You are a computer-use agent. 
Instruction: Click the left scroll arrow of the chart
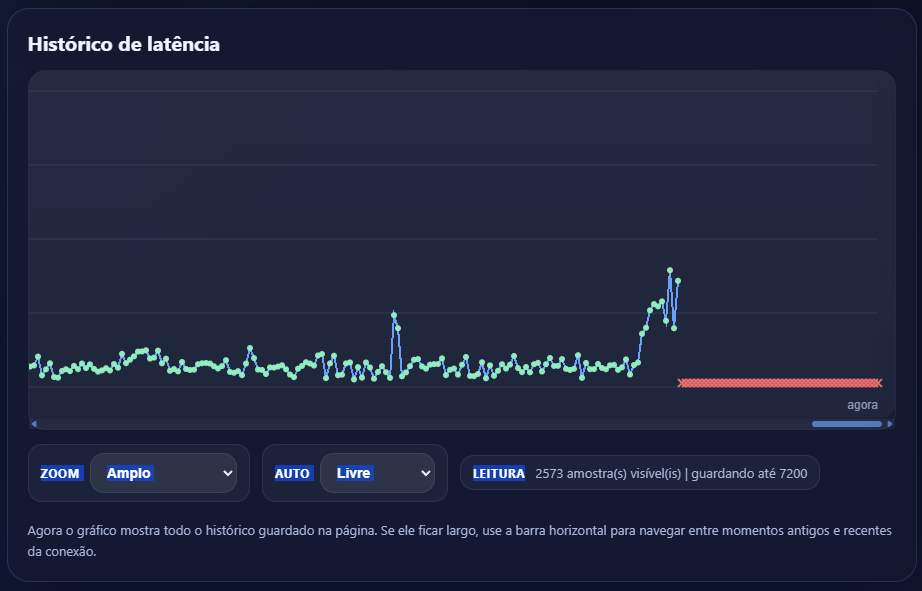click(33, 424)
